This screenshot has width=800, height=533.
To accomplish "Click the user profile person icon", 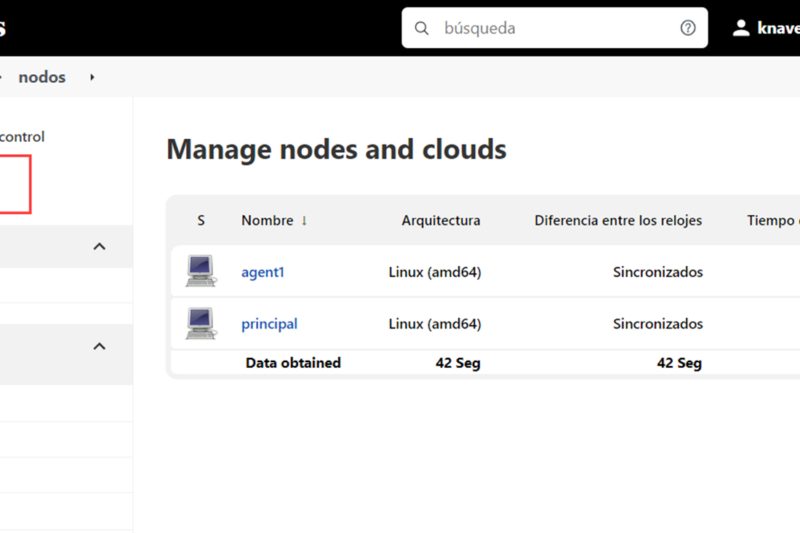I will click(x=741, y=28).
